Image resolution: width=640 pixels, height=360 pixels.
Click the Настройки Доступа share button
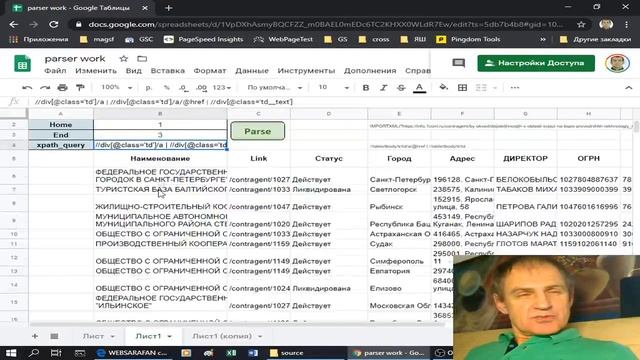coord(536,63)
